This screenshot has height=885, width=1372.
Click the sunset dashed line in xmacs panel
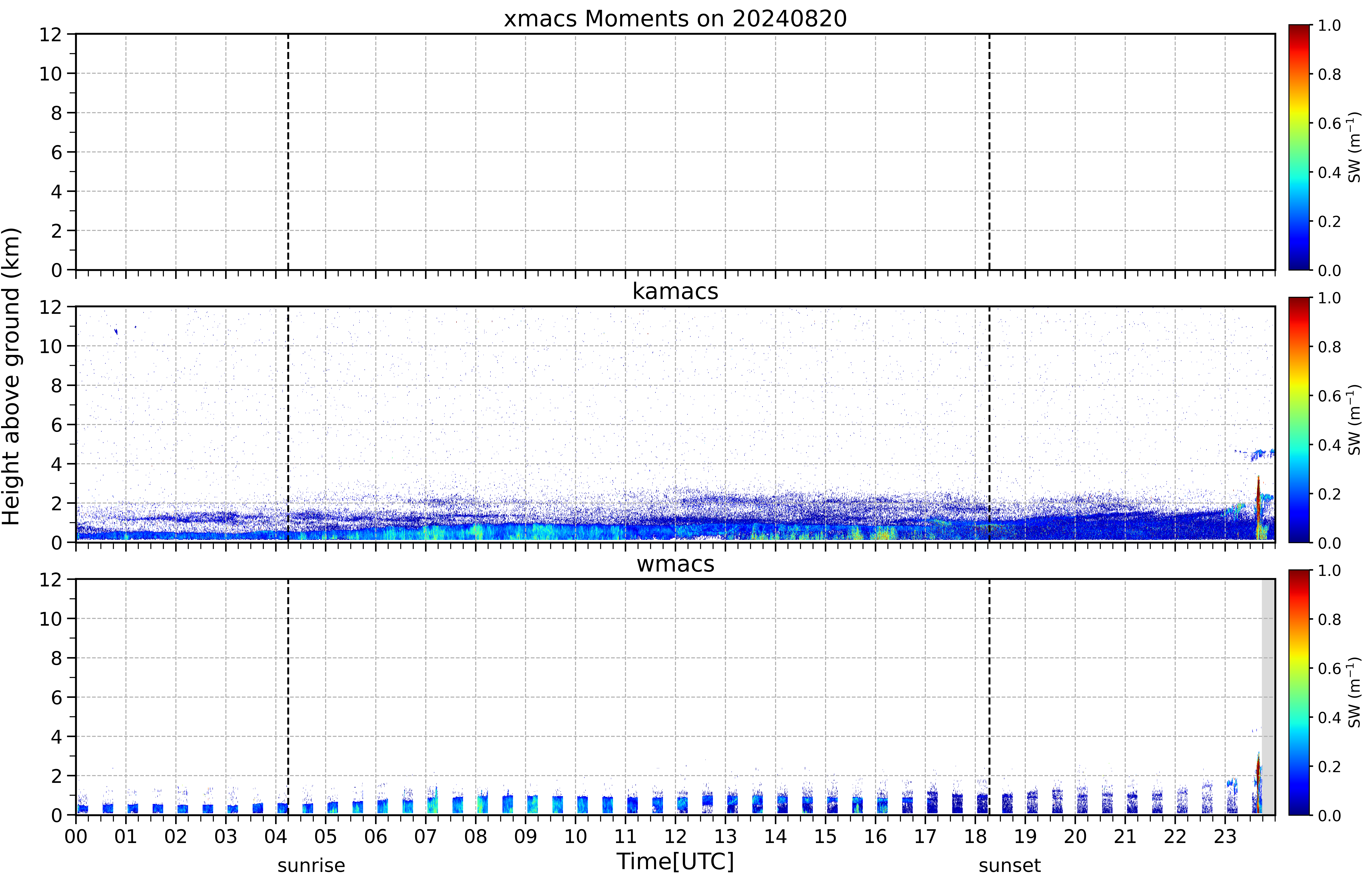point(989,152)
